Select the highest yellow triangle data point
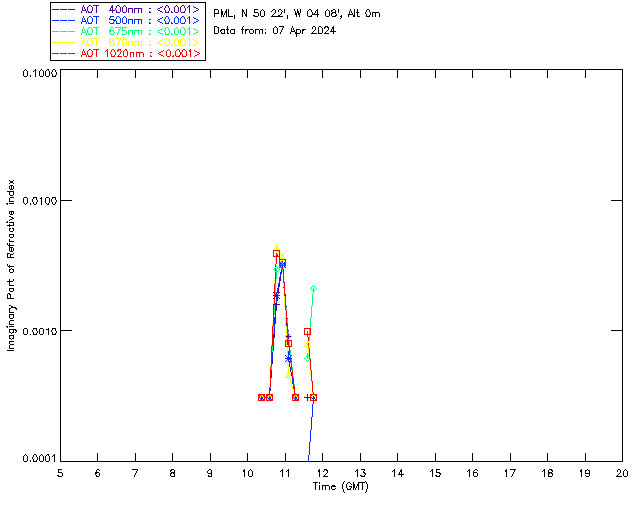 (x=277, y=247)
